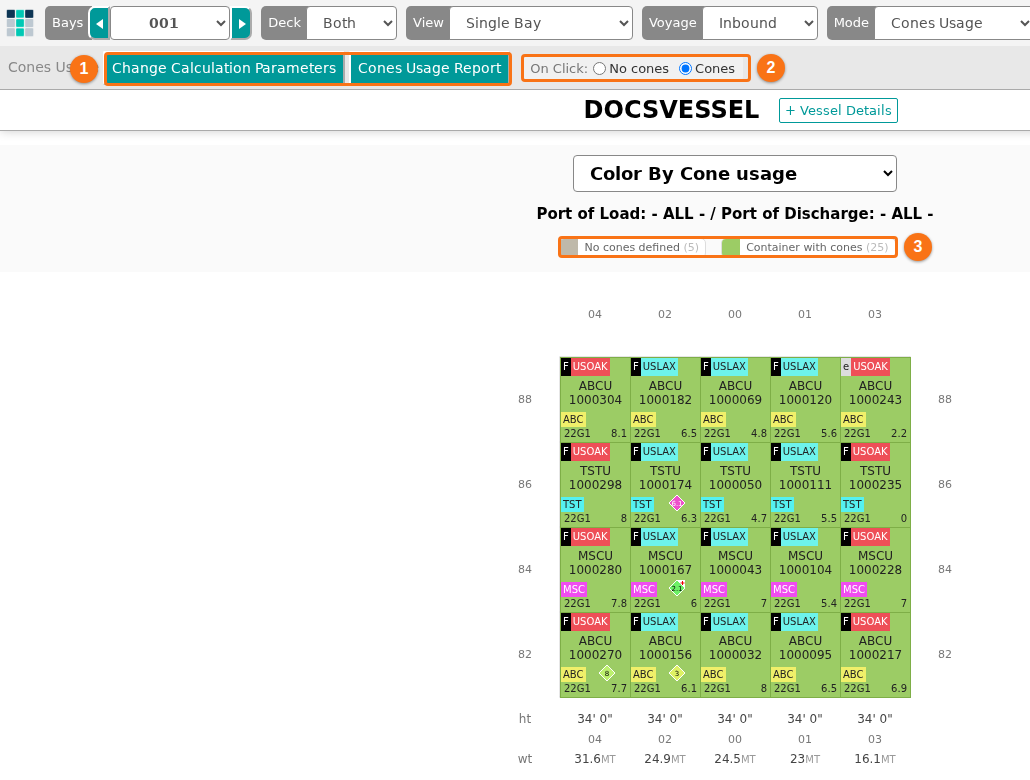Open the Deck dropdown set to Both
1030x780 pixels.
(x=351, y=24)
